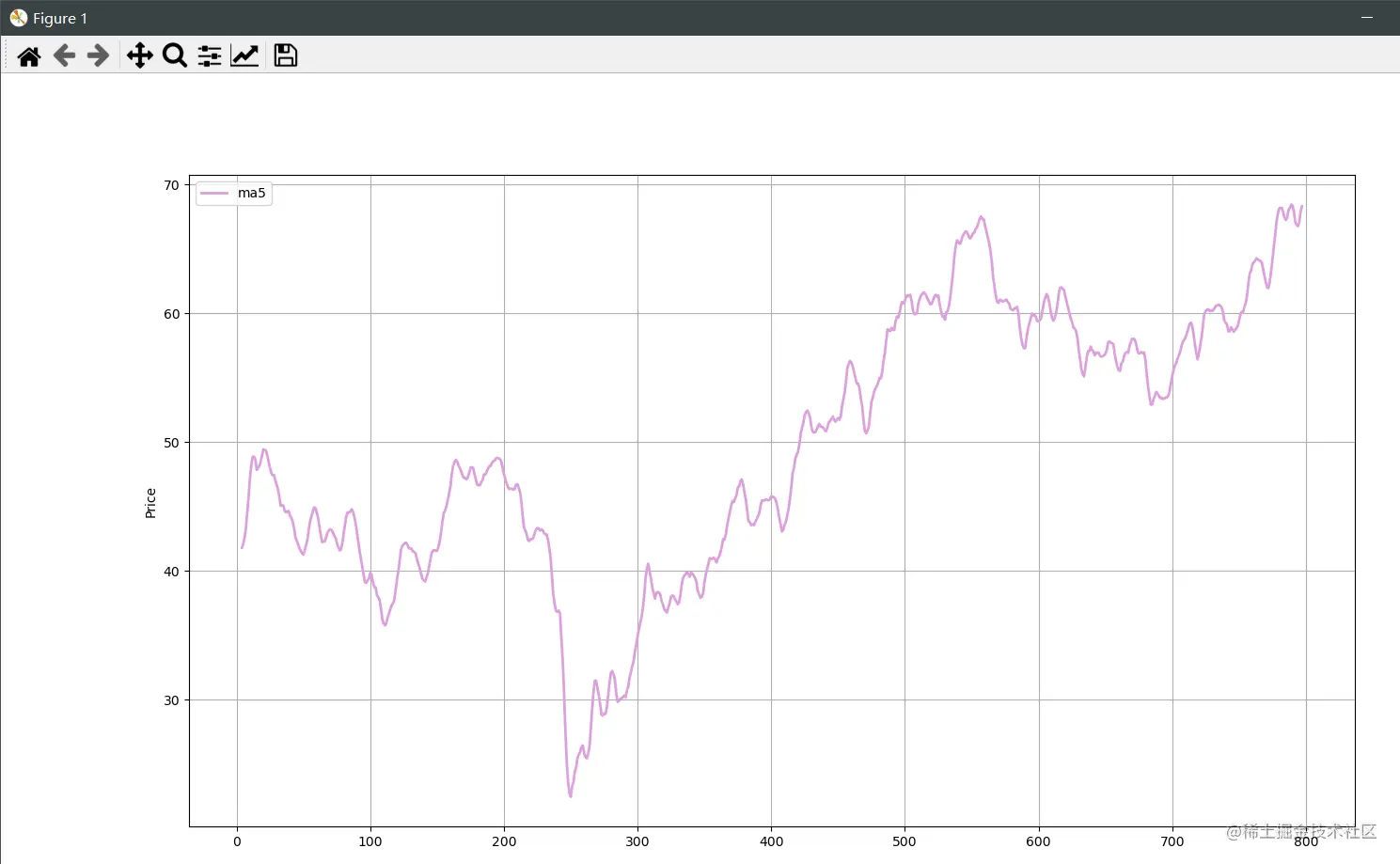
Task: Click the Figure 1 window title
Action: click(60, 18)
